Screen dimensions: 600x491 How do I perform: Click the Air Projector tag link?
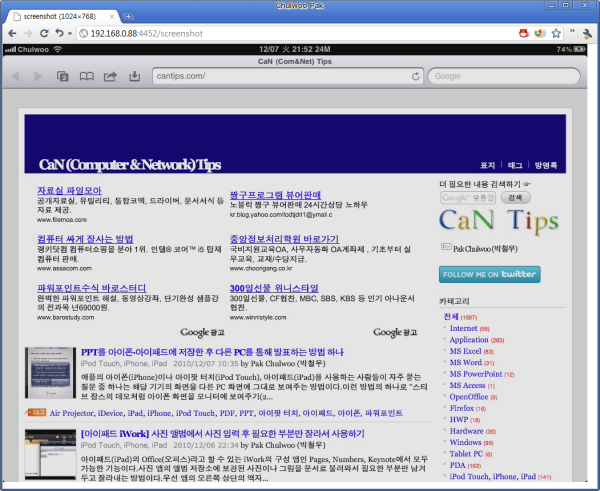click(72, 413)
